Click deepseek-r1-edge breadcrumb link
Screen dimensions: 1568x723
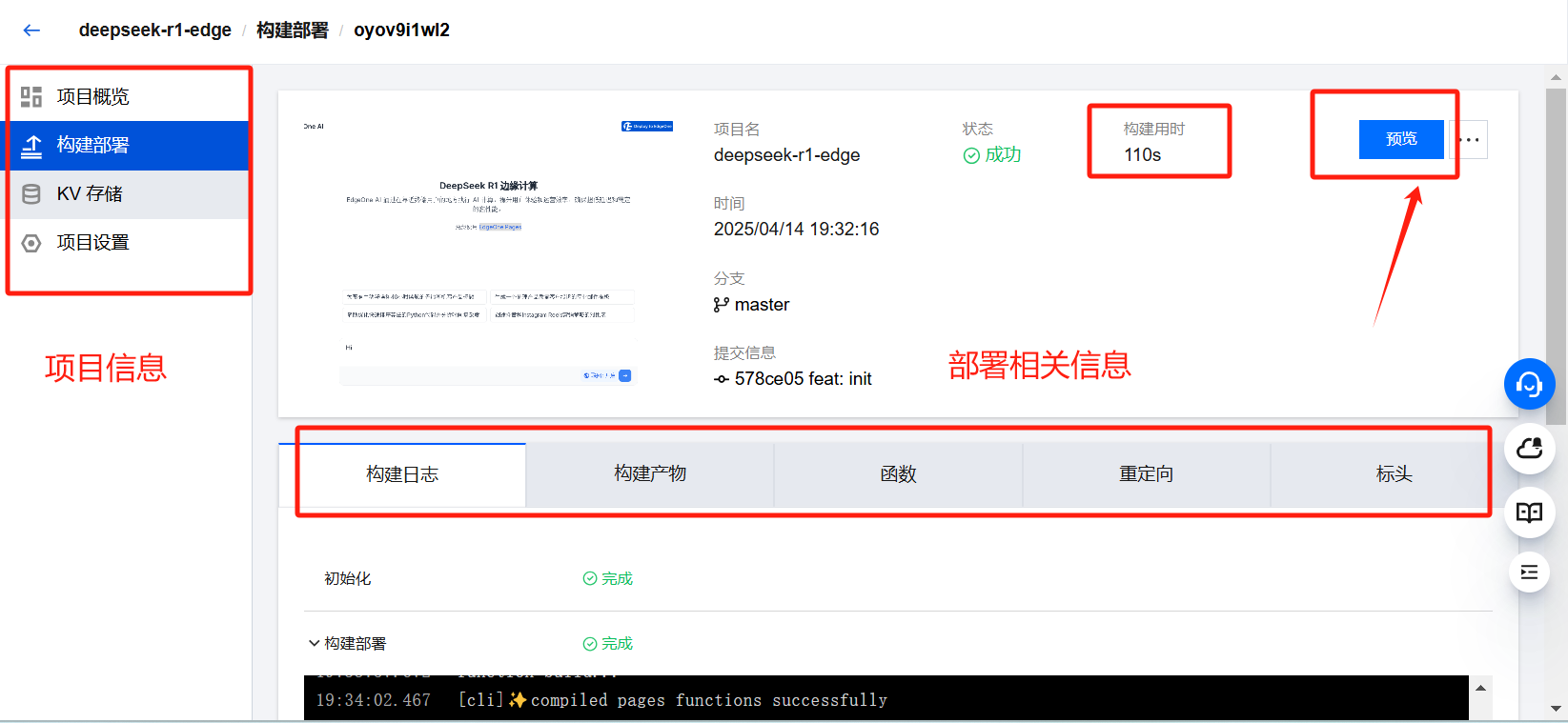click(155, 30)
